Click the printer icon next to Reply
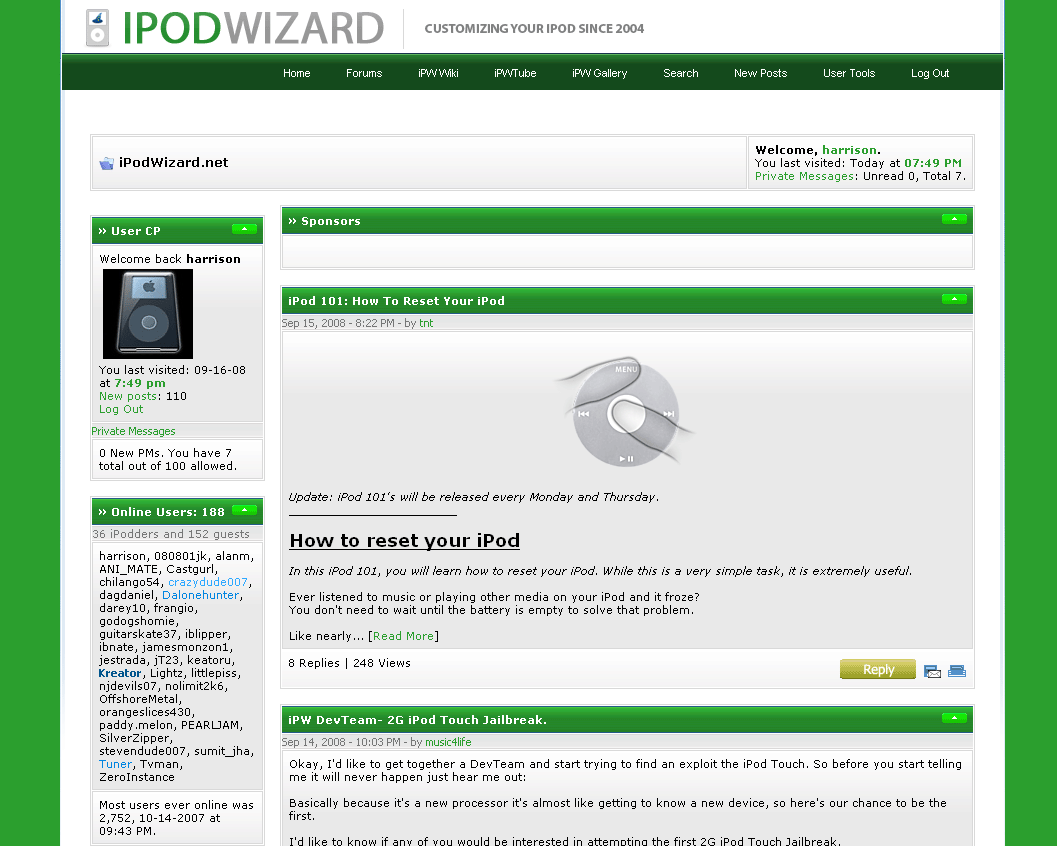1057x846 pixels. (957, 671)
